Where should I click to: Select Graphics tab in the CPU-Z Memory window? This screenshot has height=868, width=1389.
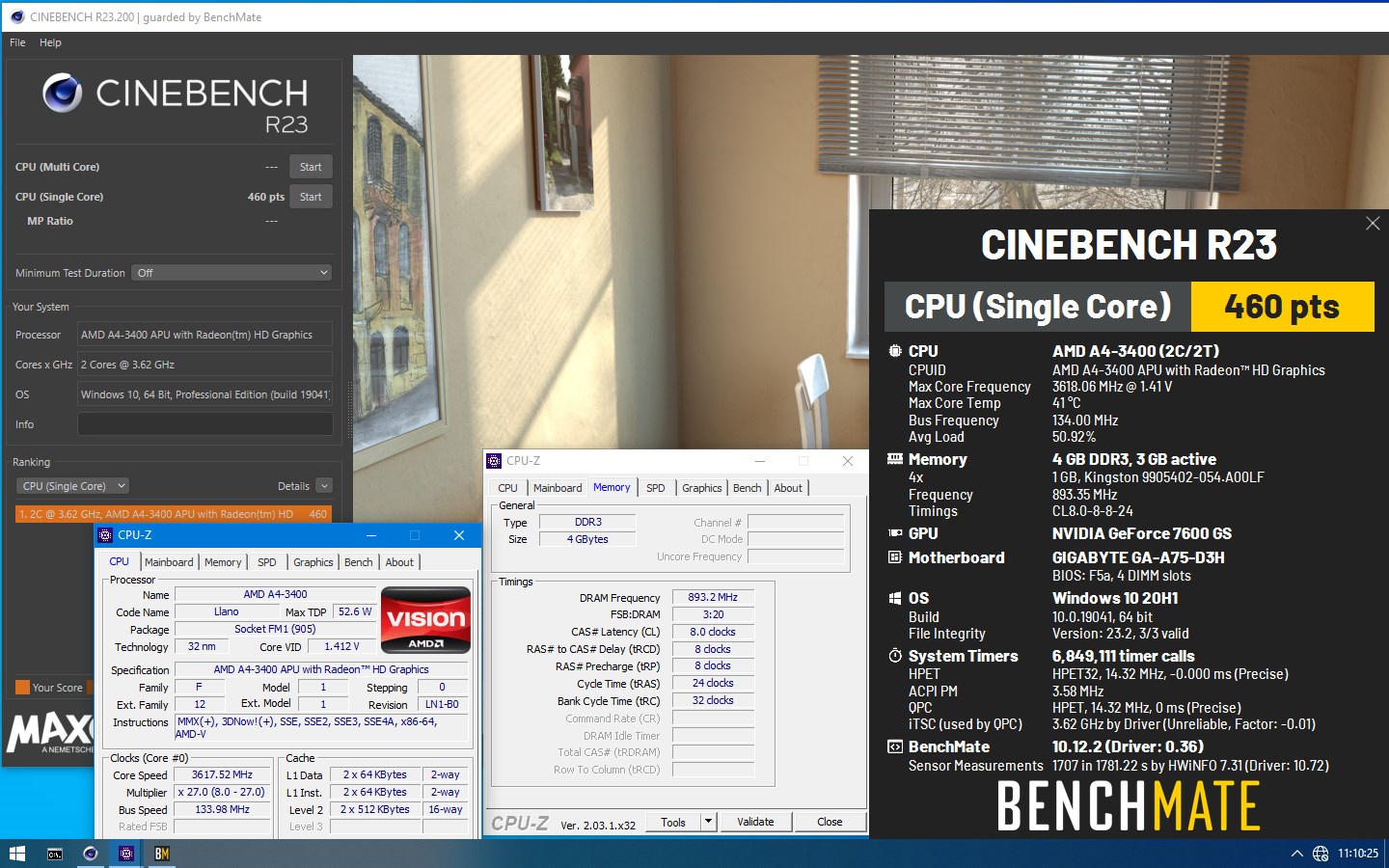(x=702, y=488)
